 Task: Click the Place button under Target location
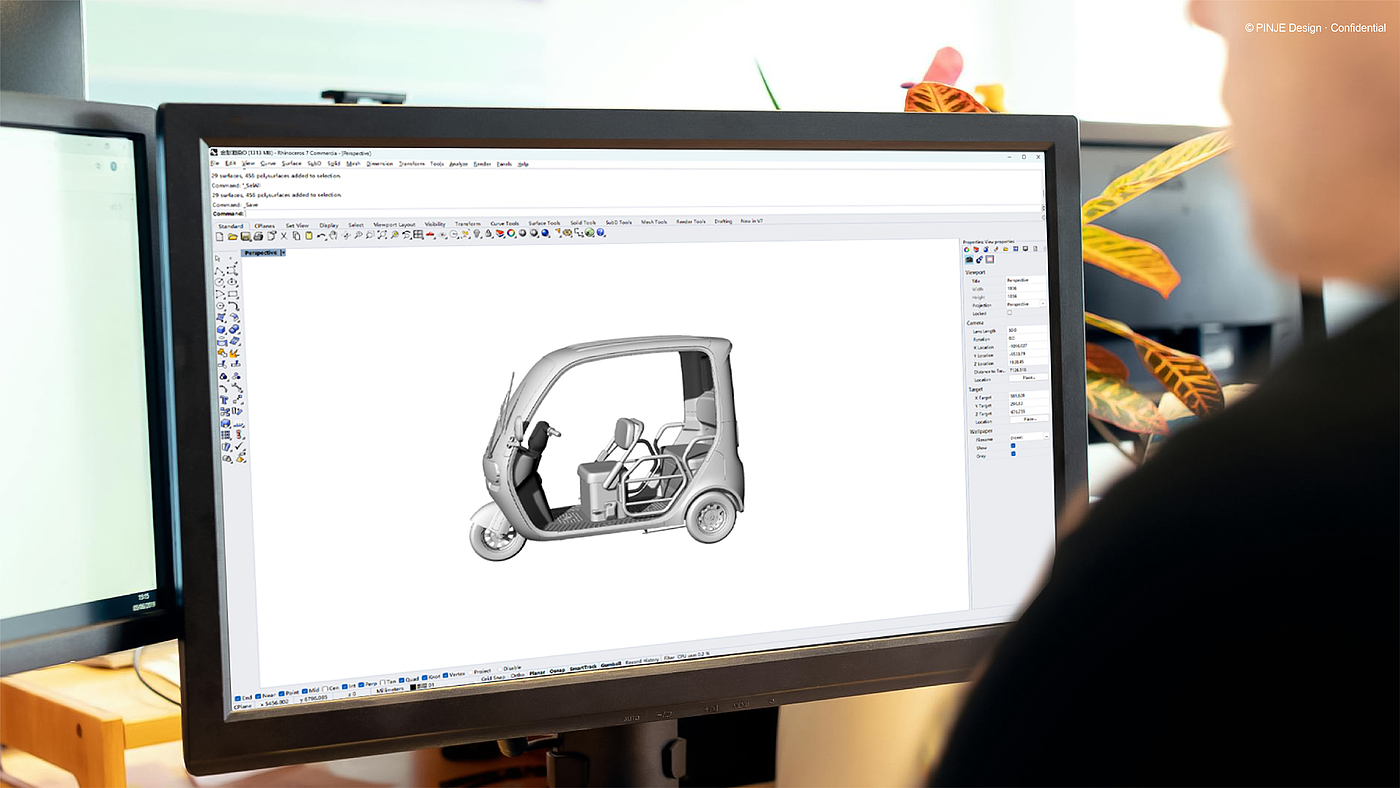[x=1029, y=419]
